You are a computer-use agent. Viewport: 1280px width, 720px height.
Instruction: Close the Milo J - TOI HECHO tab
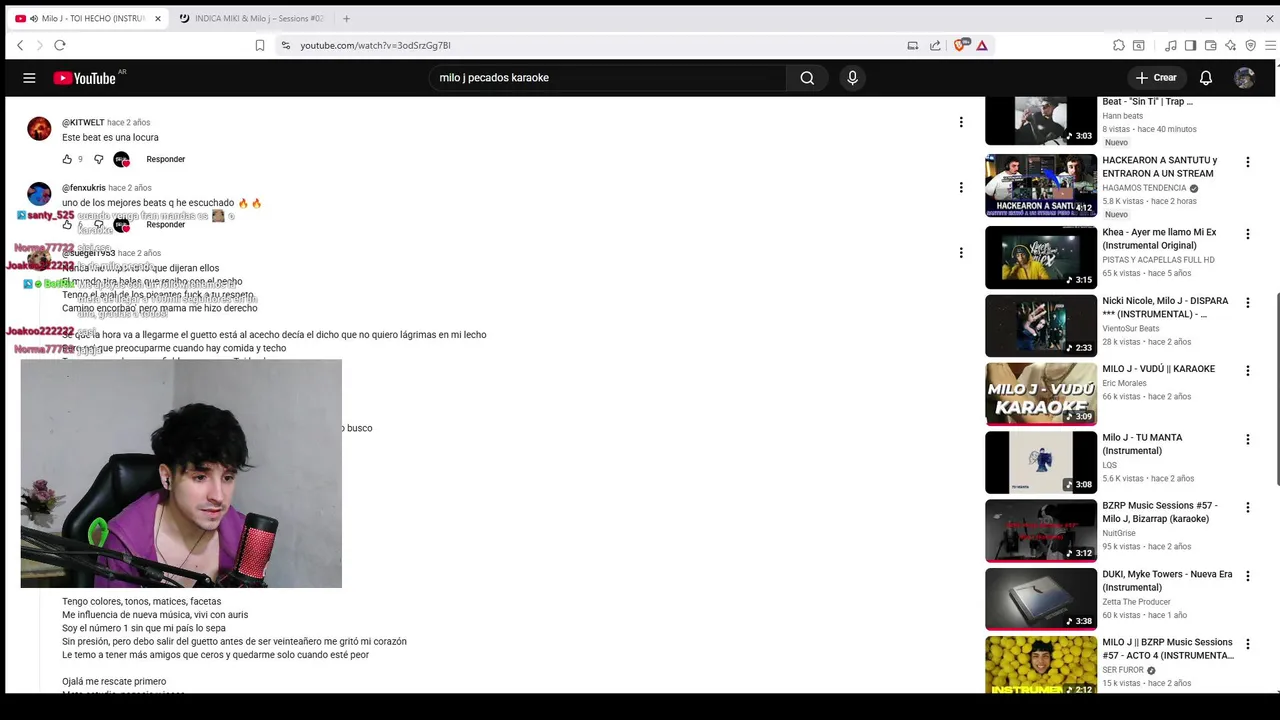click(157, 18)
